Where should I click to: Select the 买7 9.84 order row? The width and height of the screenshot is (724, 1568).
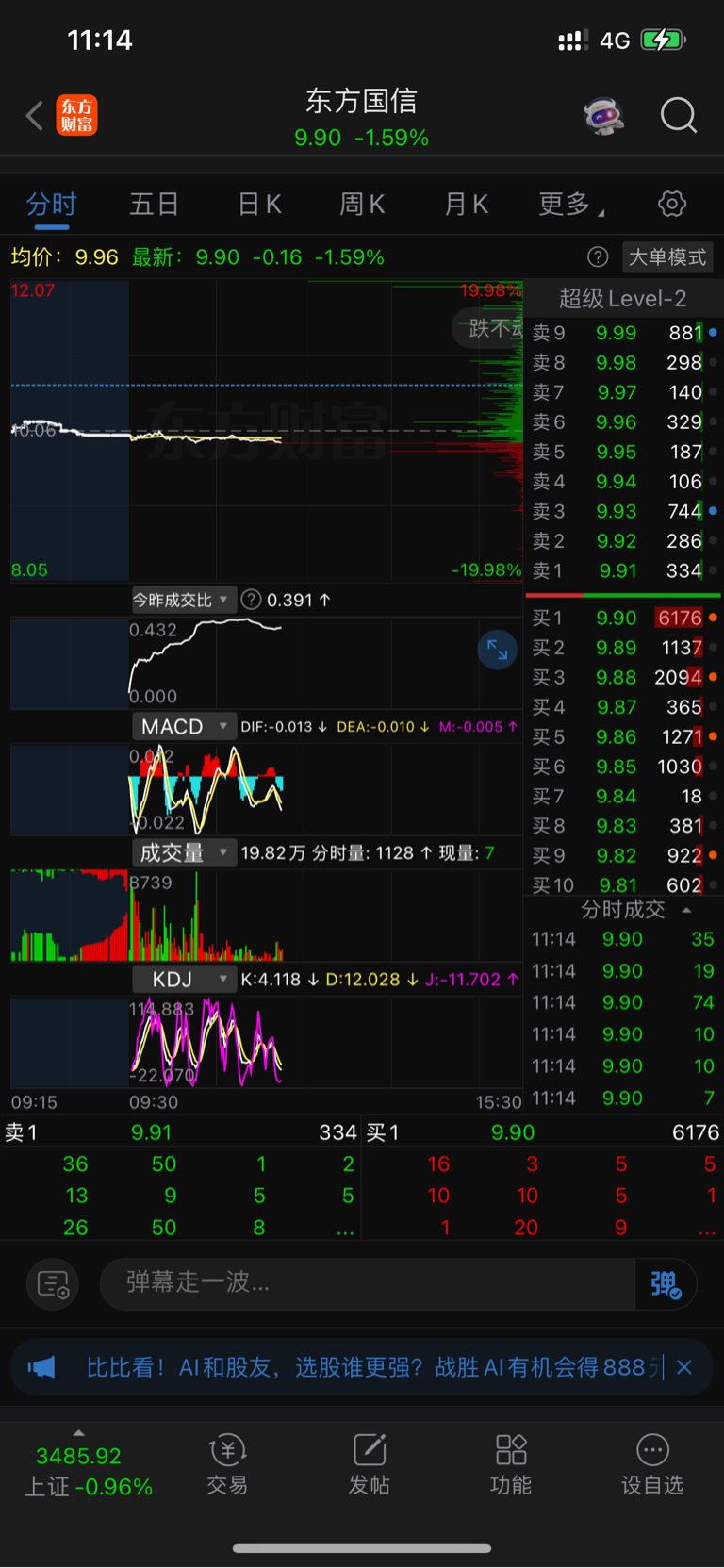click(x=623, y=796)
